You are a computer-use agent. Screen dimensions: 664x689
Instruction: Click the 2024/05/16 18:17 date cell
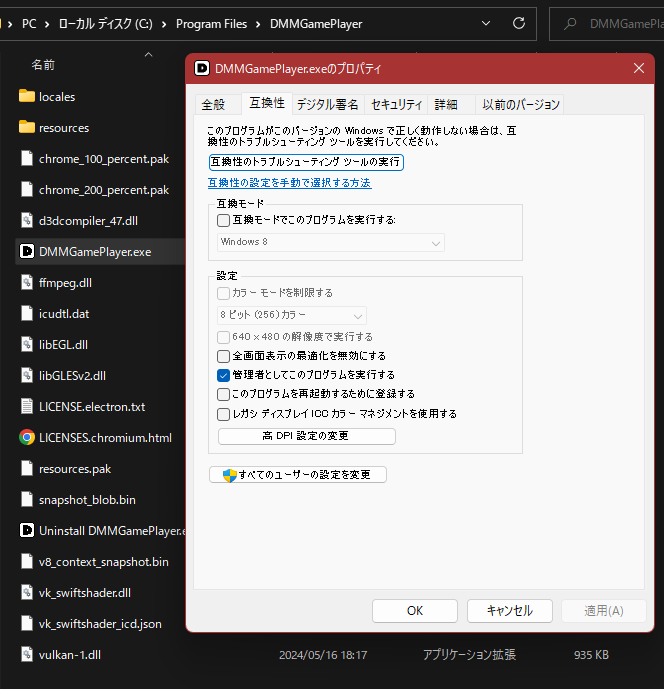pos(323,655)
